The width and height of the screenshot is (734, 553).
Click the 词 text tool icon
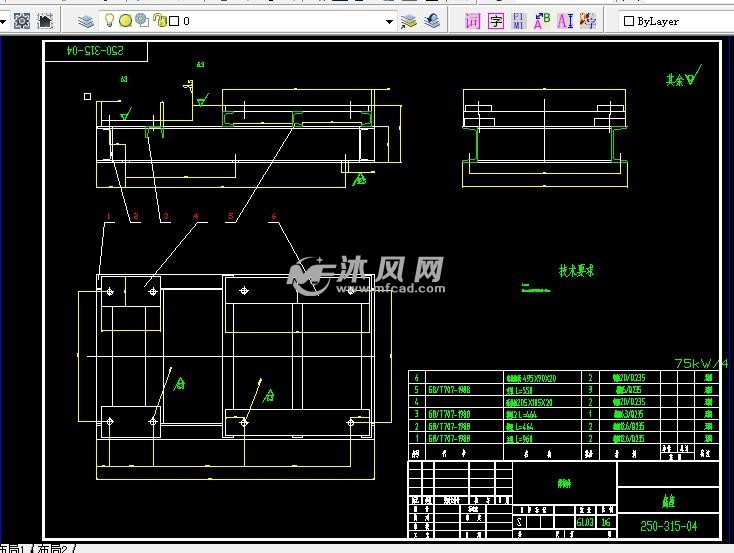[x=473, y=20]
